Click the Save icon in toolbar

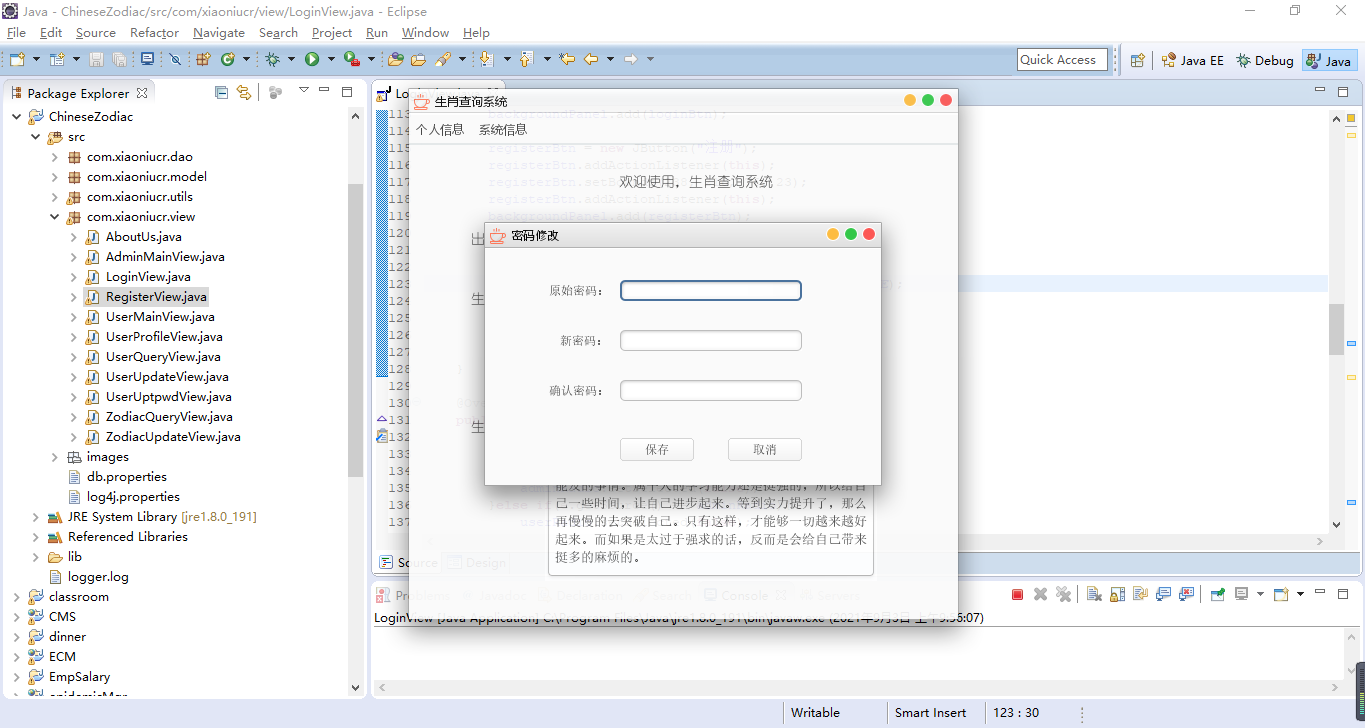[x=97, y=60]
